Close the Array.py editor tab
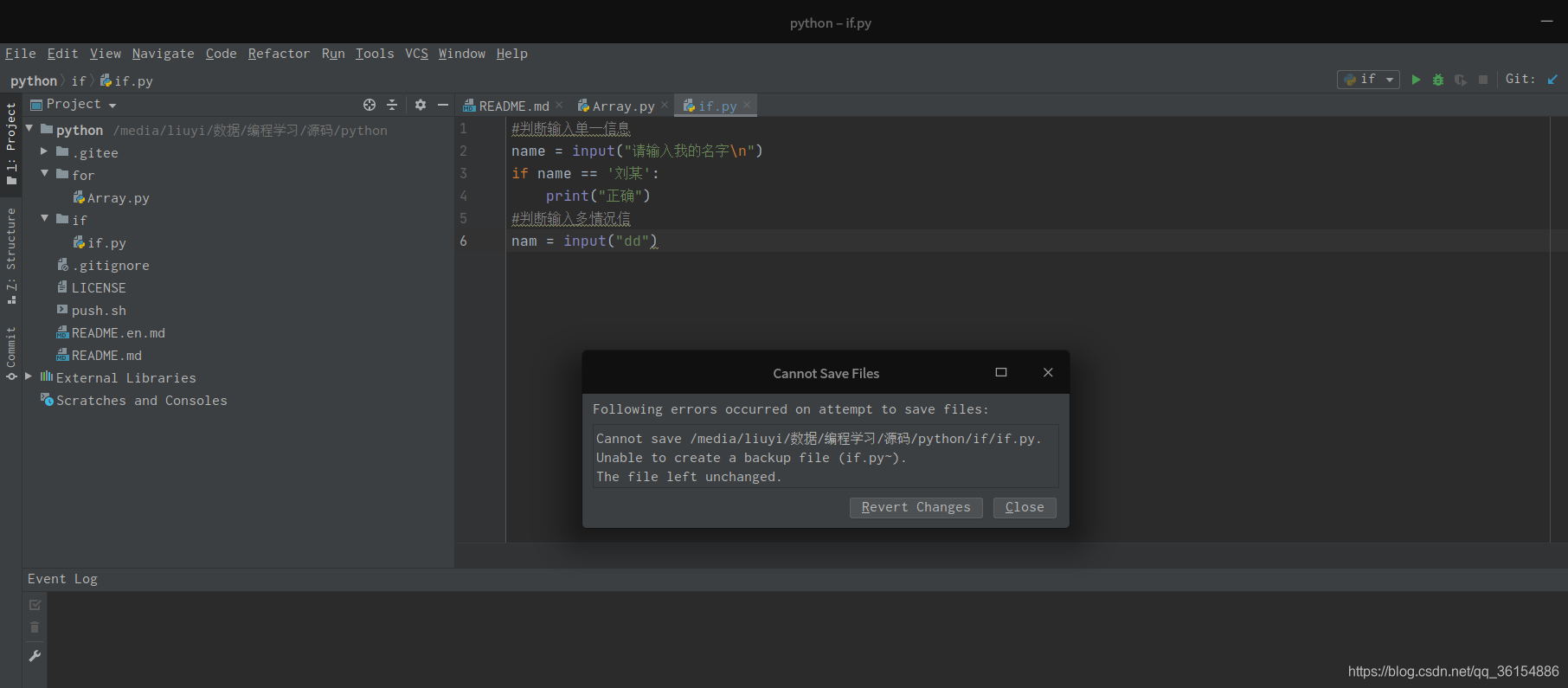The height and width of the screenshot is (688, 1568). pyautogui.click(x=665, y=105)
